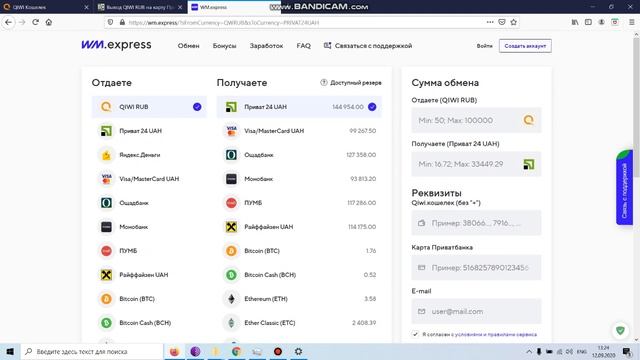Viewport: 640px width, 360px height.
Task: Pick Яндекс.Деньги as the currency to give
Action: [x=149, y=155]
